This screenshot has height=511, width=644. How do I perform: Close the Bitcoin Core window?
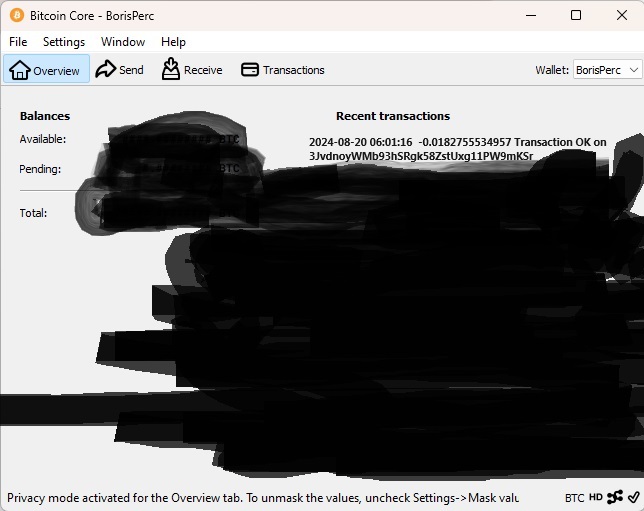tap(622, 16)
